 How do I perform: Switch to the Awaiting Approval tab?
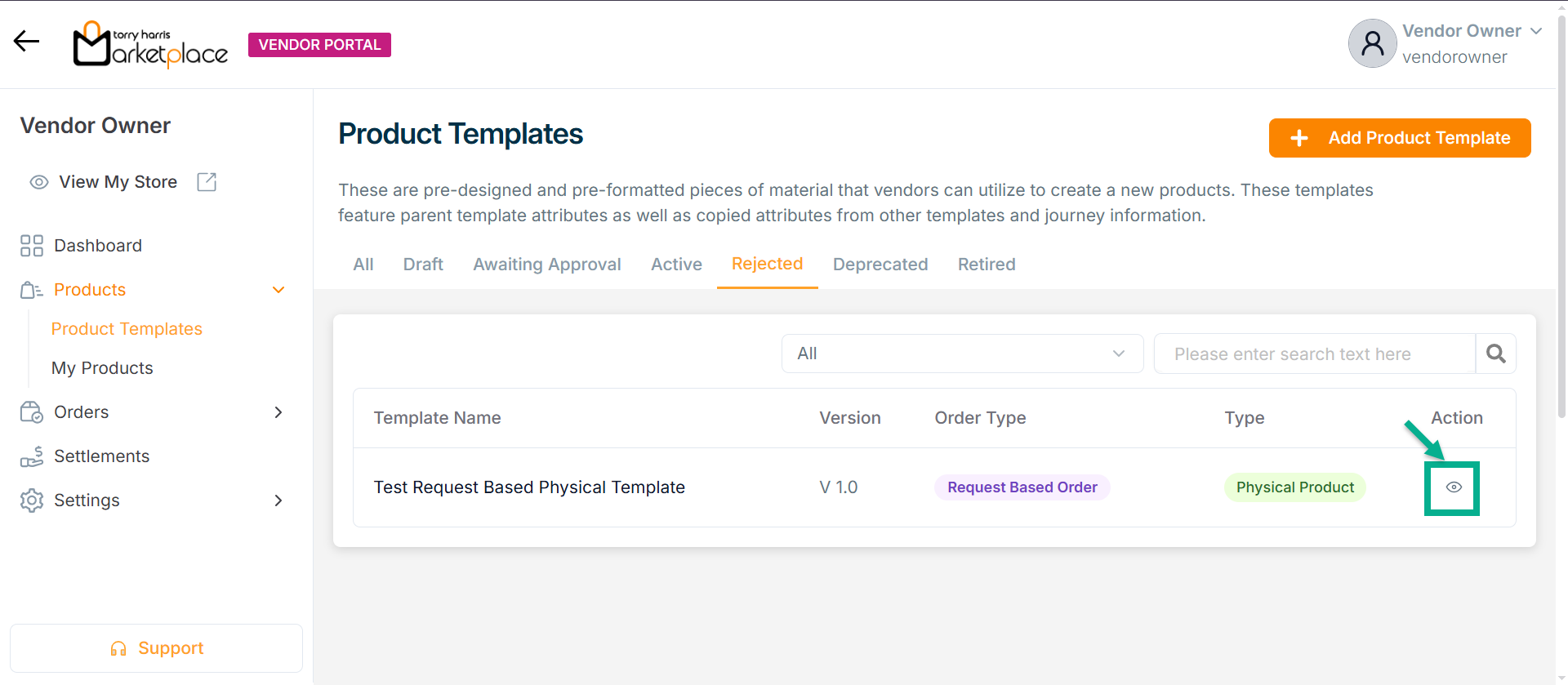[x=547, y=265]
